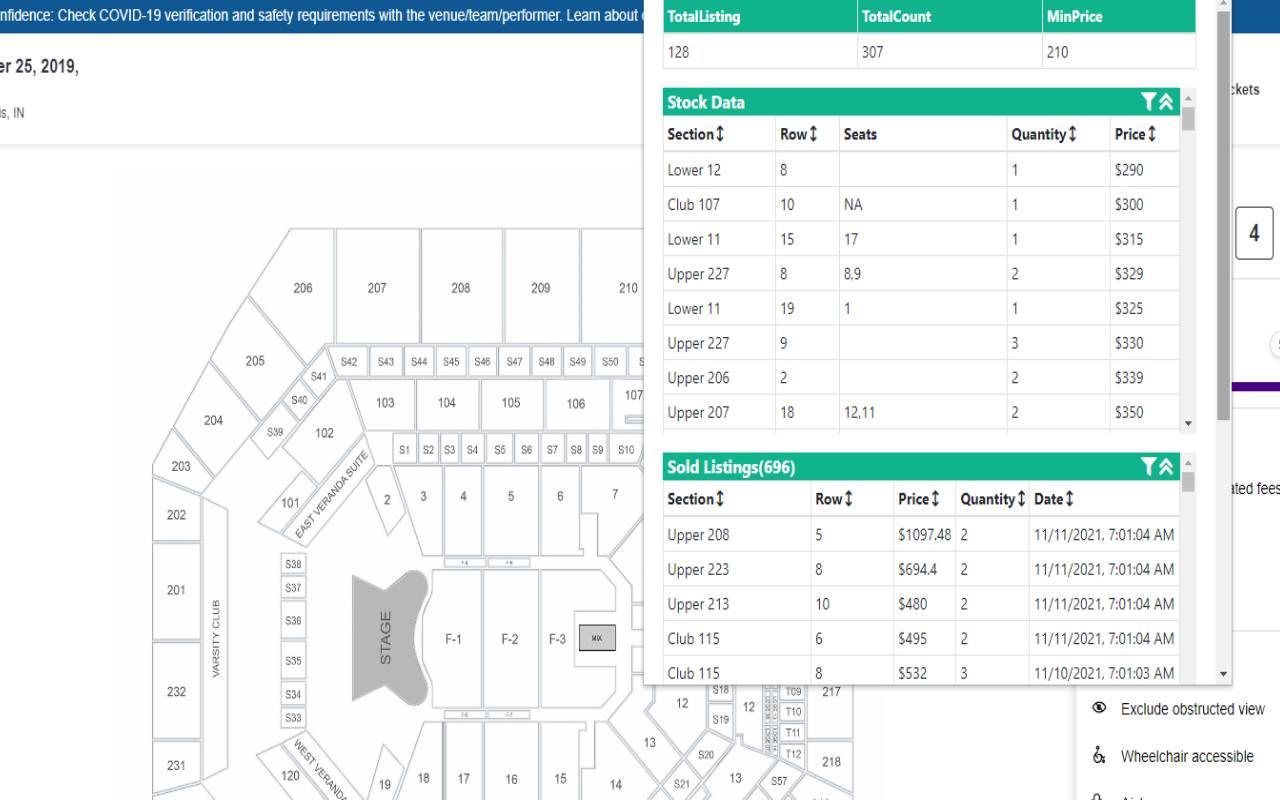Screen dimensions: 1280x800
Task: Select section 206 on the seating map
Action: 302,288
